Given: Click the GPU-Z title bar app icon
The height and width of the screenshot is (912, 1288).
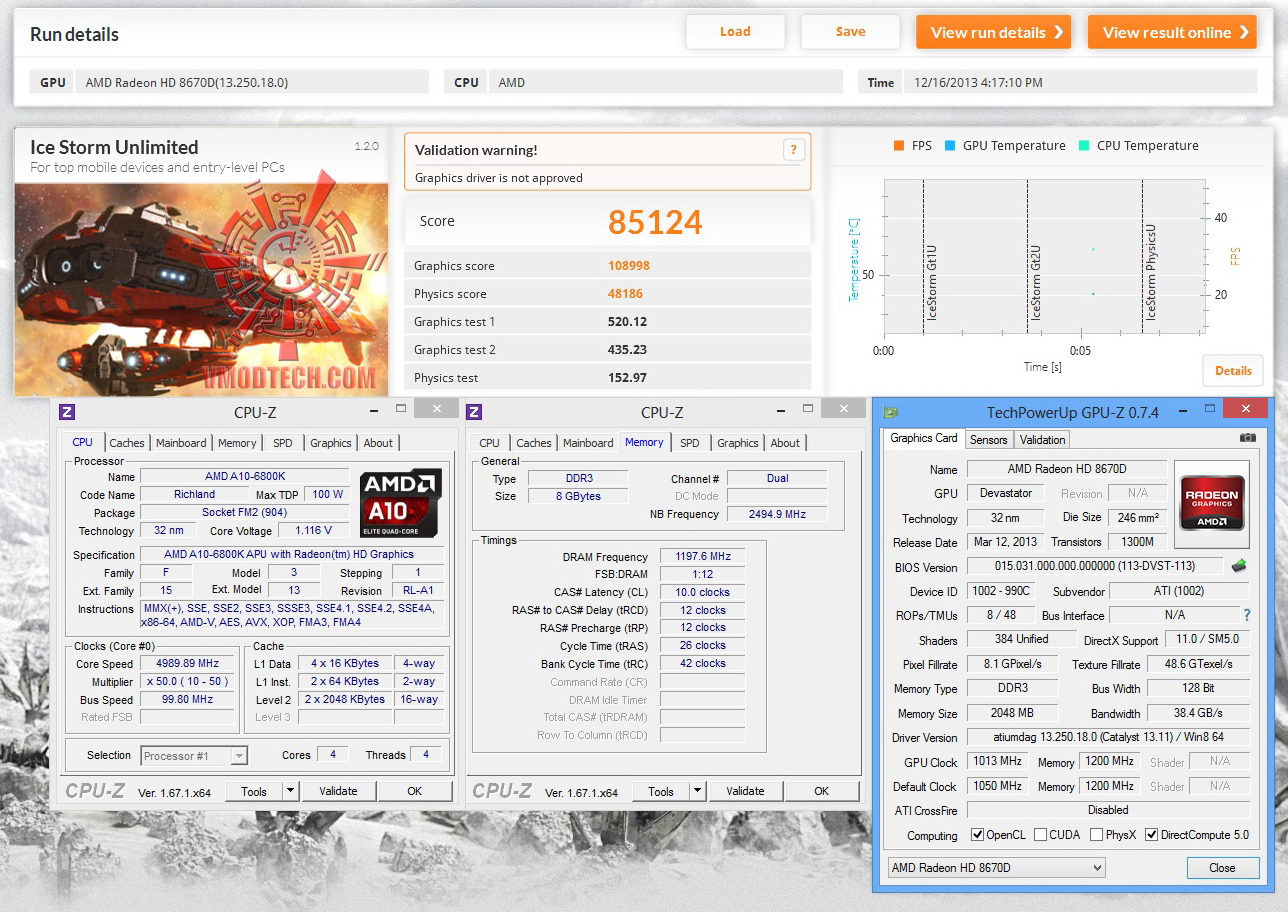Looking at the screenshot, I should click(x=891, y=412).
